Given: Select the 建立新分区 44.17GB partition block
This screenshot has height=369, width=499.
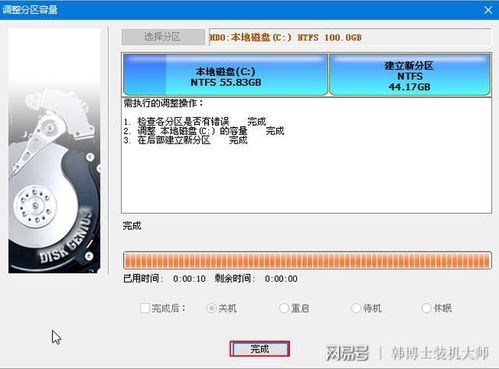Looking at the screenshot, I should tap(410, 75).
